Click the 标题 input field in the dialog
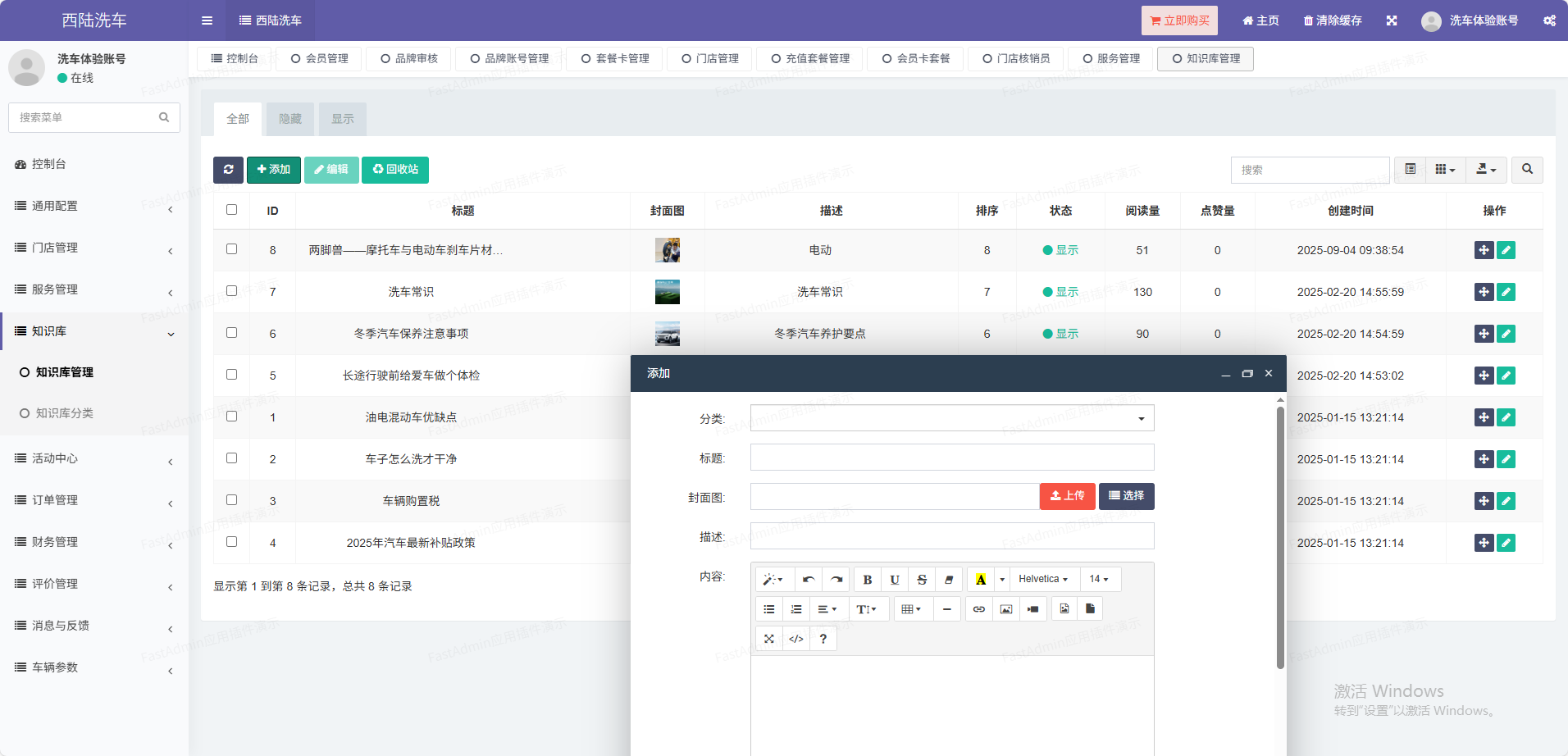Image resolution: width=1568 pixels, height=756 pixels. 951,458
